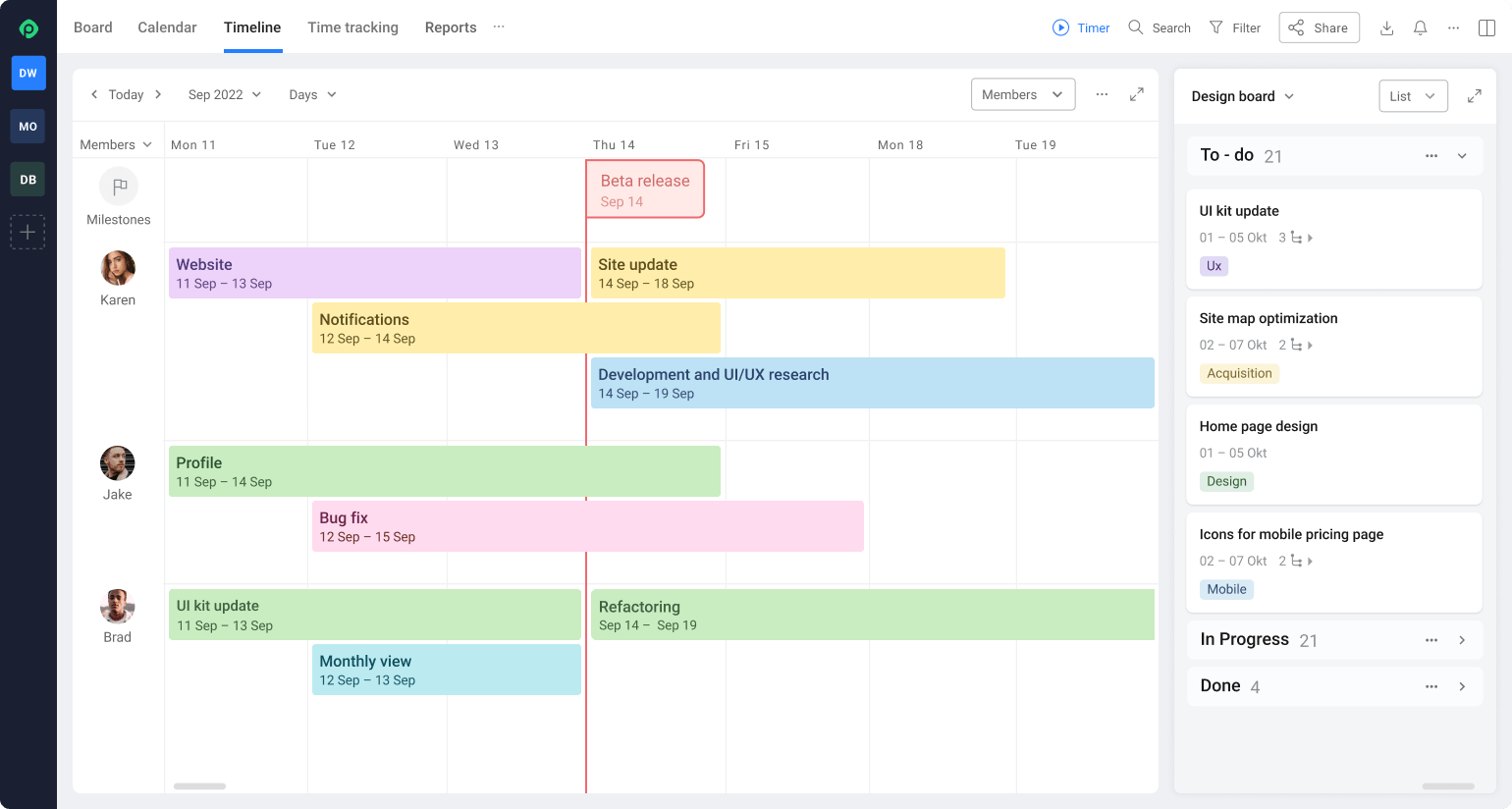Open the Reports tab
This screenshot has height=809, width=1512.
pos(451,27)
